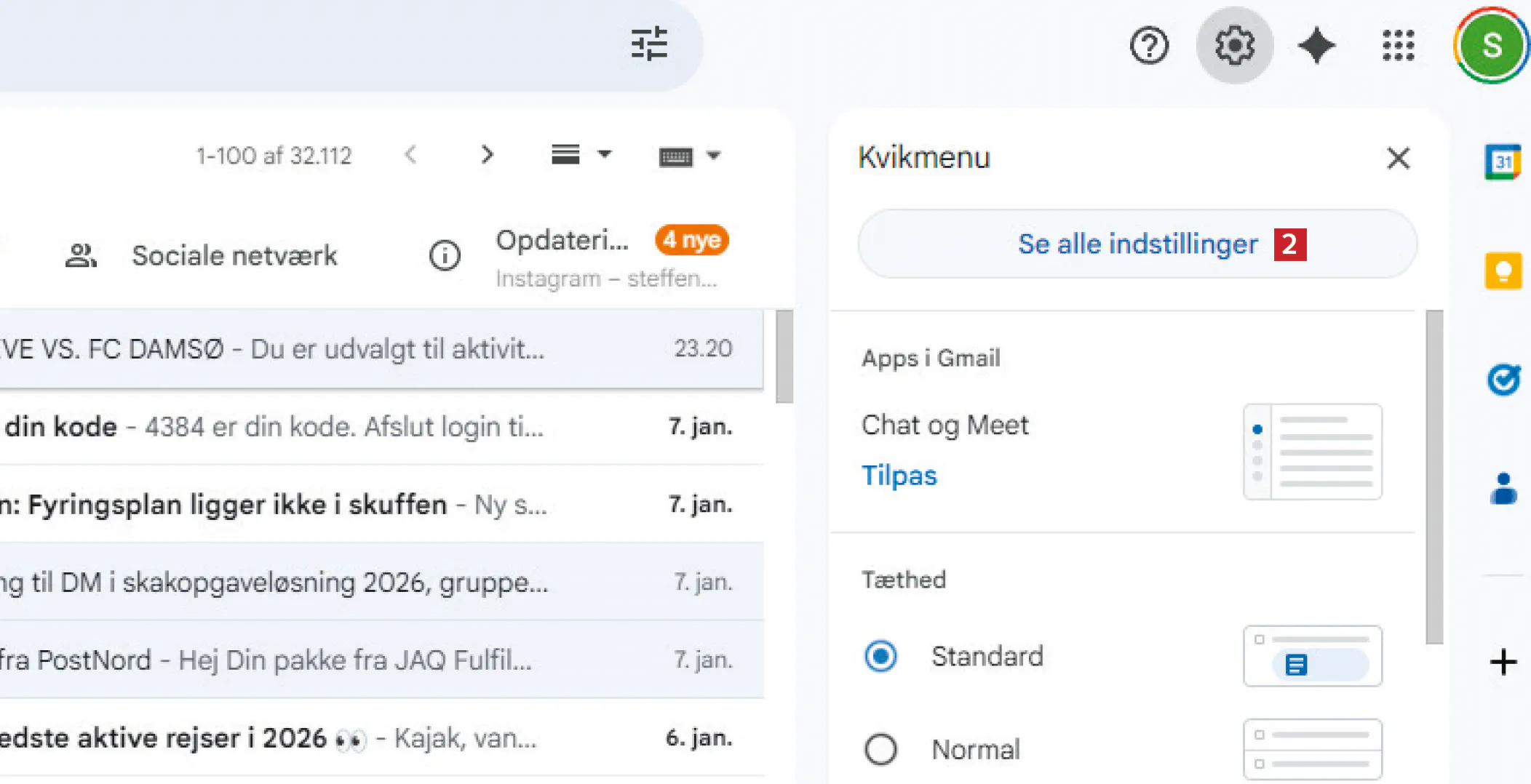Screen dimensions: 1531x784
Task: Select the Normal density radio button
Action: pos(880,749)
